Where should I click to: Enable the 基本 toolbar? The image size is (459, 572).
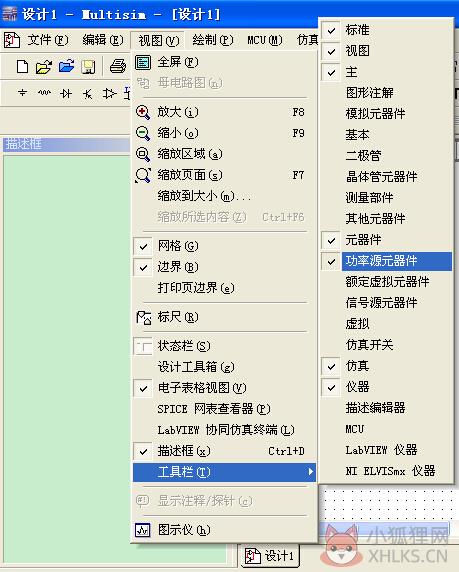click(386, 135)
